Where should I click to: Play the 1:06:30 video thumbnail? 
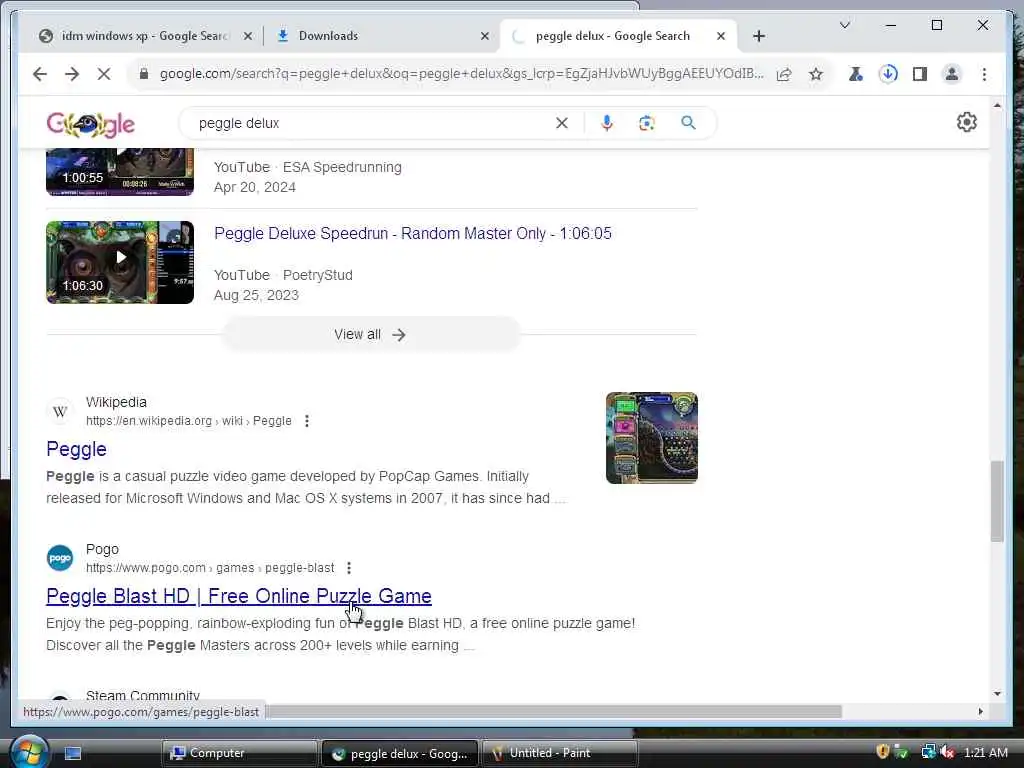(120, 263)
